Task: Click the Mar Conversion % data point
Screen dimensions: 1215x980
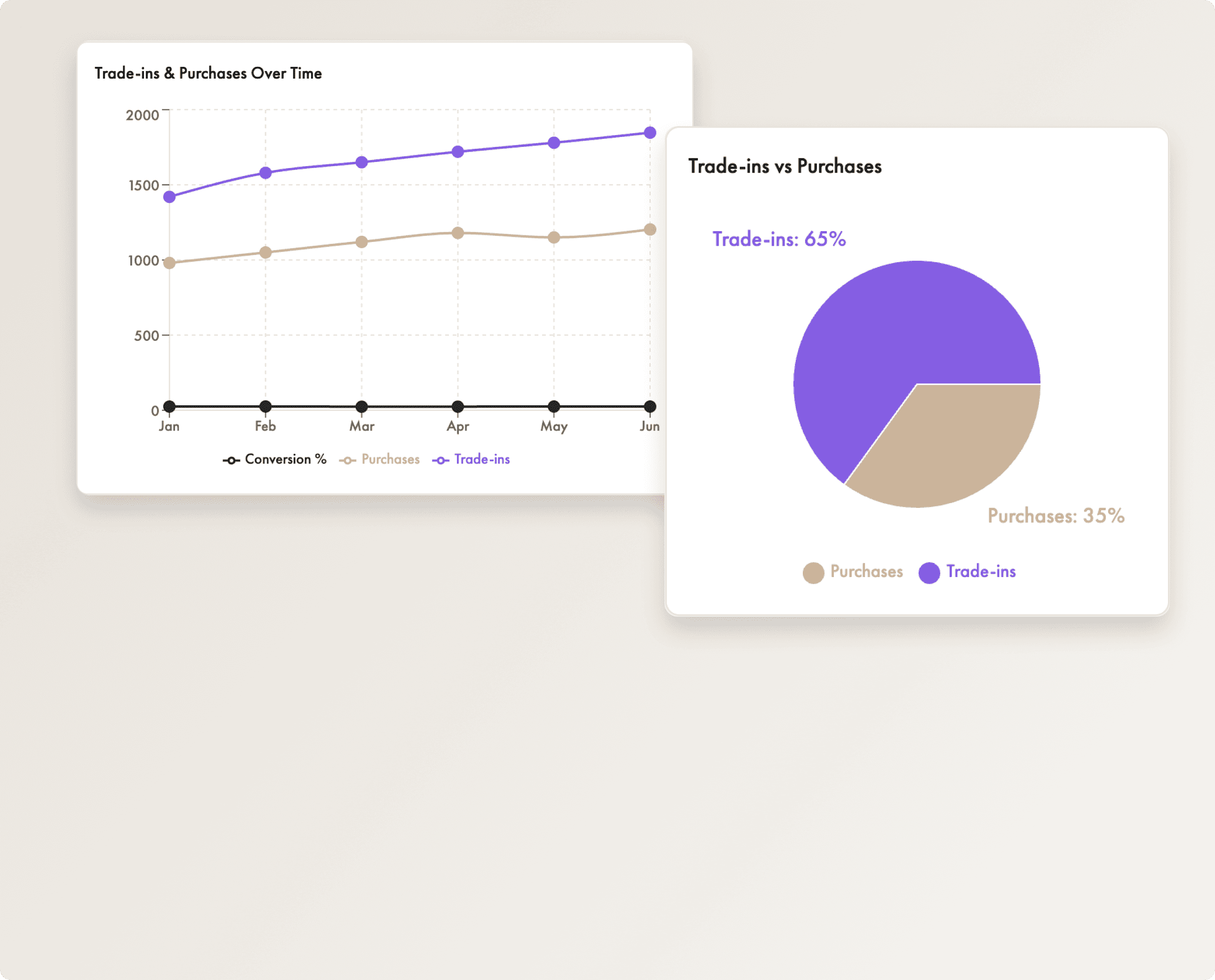Action: coord(362,407)
